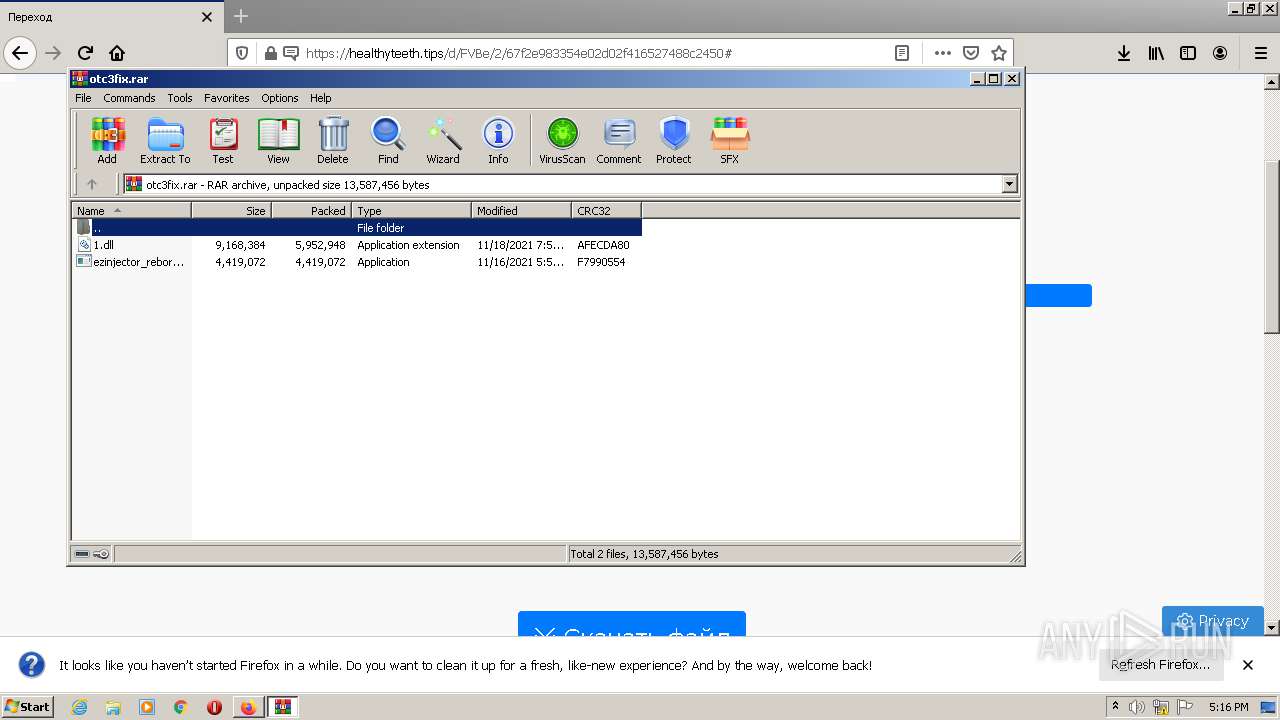
Task: Open Firefox library icon
Action: click(1156, 53)
